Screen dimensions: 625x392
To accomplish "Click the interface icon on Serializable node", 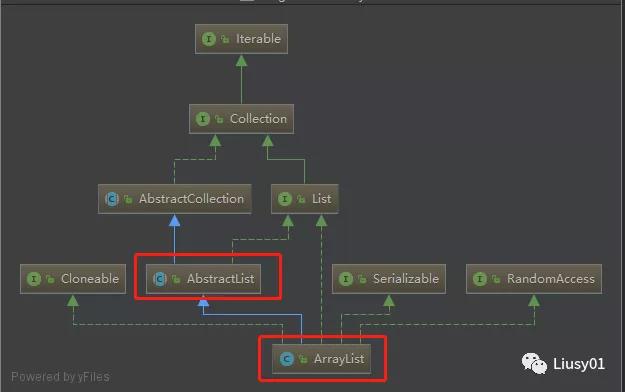I will click(x=346, y=279).
